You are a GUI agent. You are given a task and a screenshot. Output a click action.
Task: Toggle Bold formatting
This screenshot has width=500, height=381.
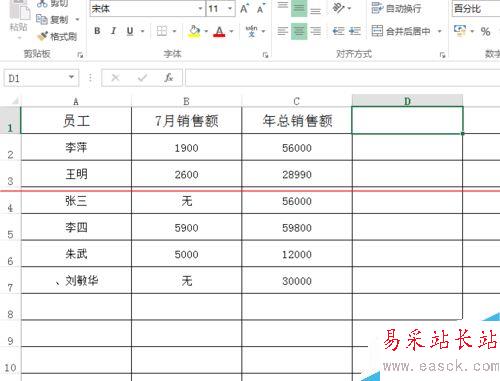point(97,31)
